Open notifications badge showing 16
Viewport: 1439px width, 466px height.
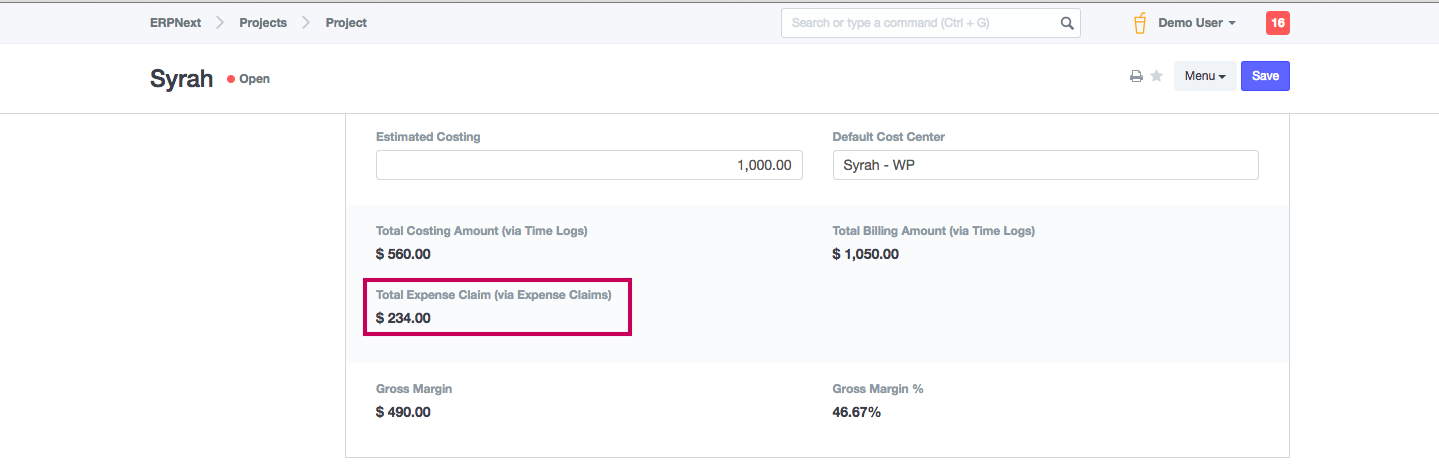pos(1277,23)
